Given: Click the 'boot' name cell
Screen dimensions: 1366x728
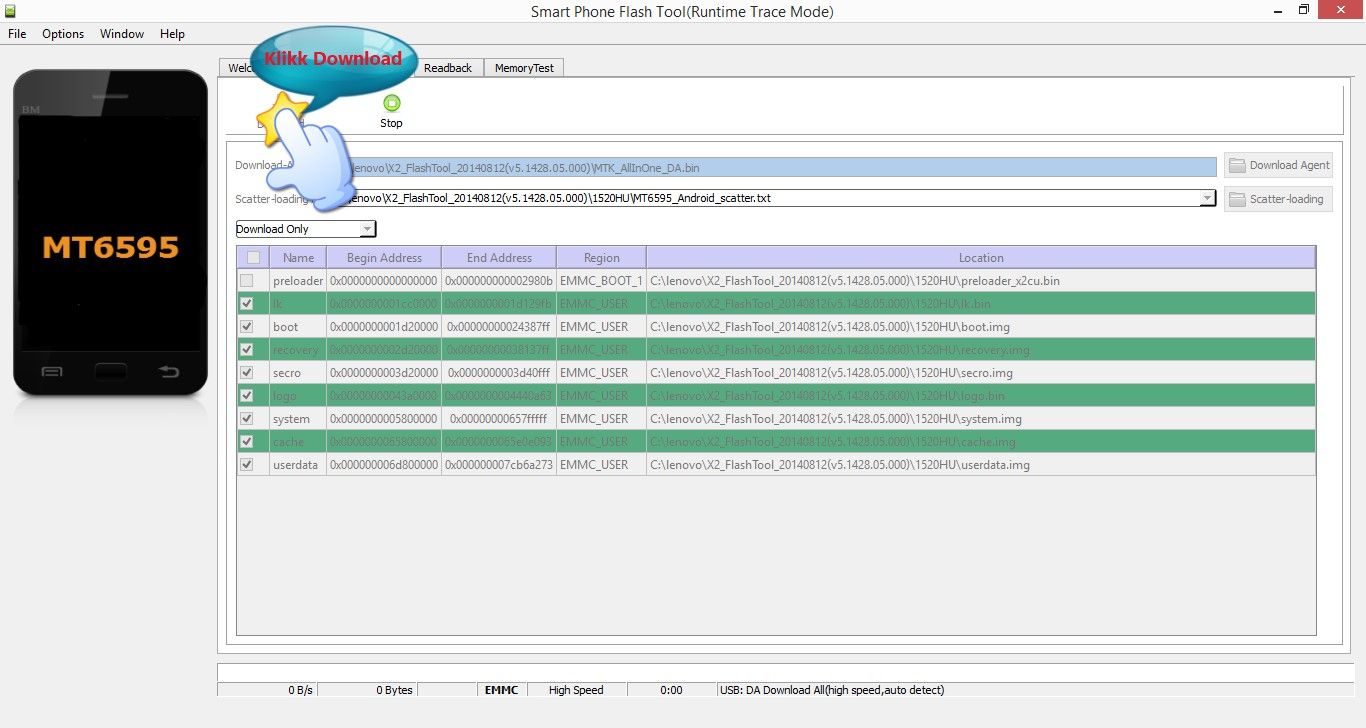Looking at the screenshot, I should 298,327.
